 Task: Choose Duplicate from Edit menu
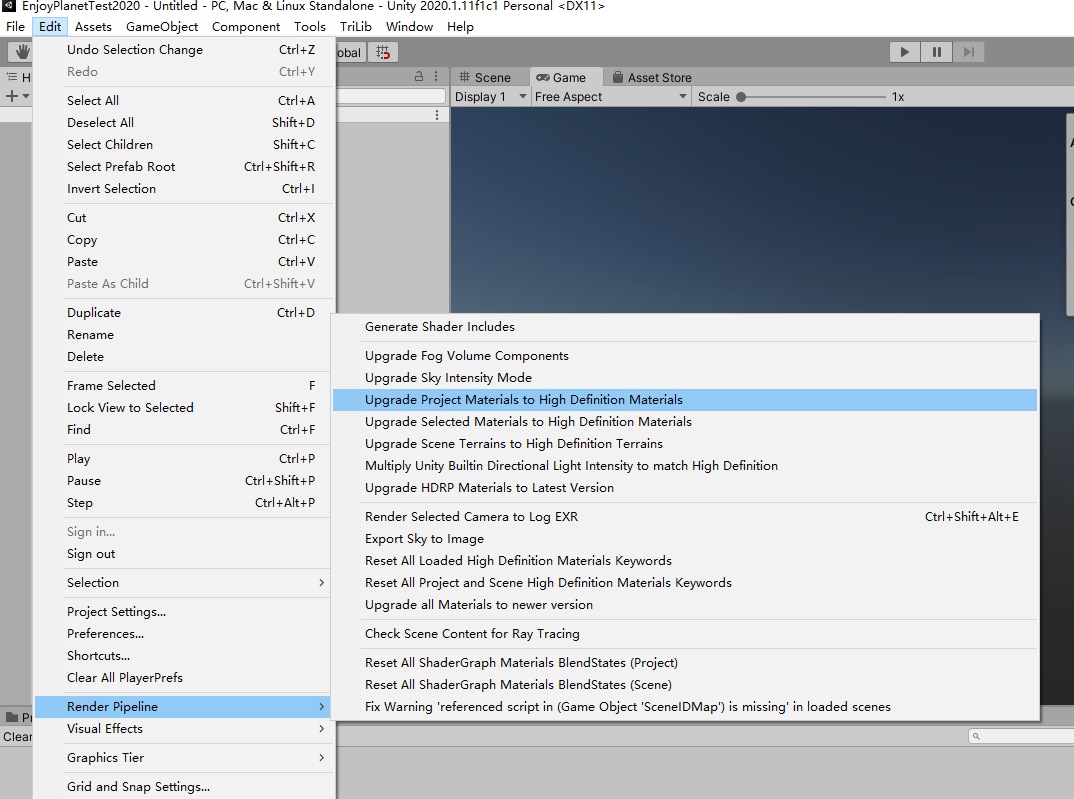185,313
